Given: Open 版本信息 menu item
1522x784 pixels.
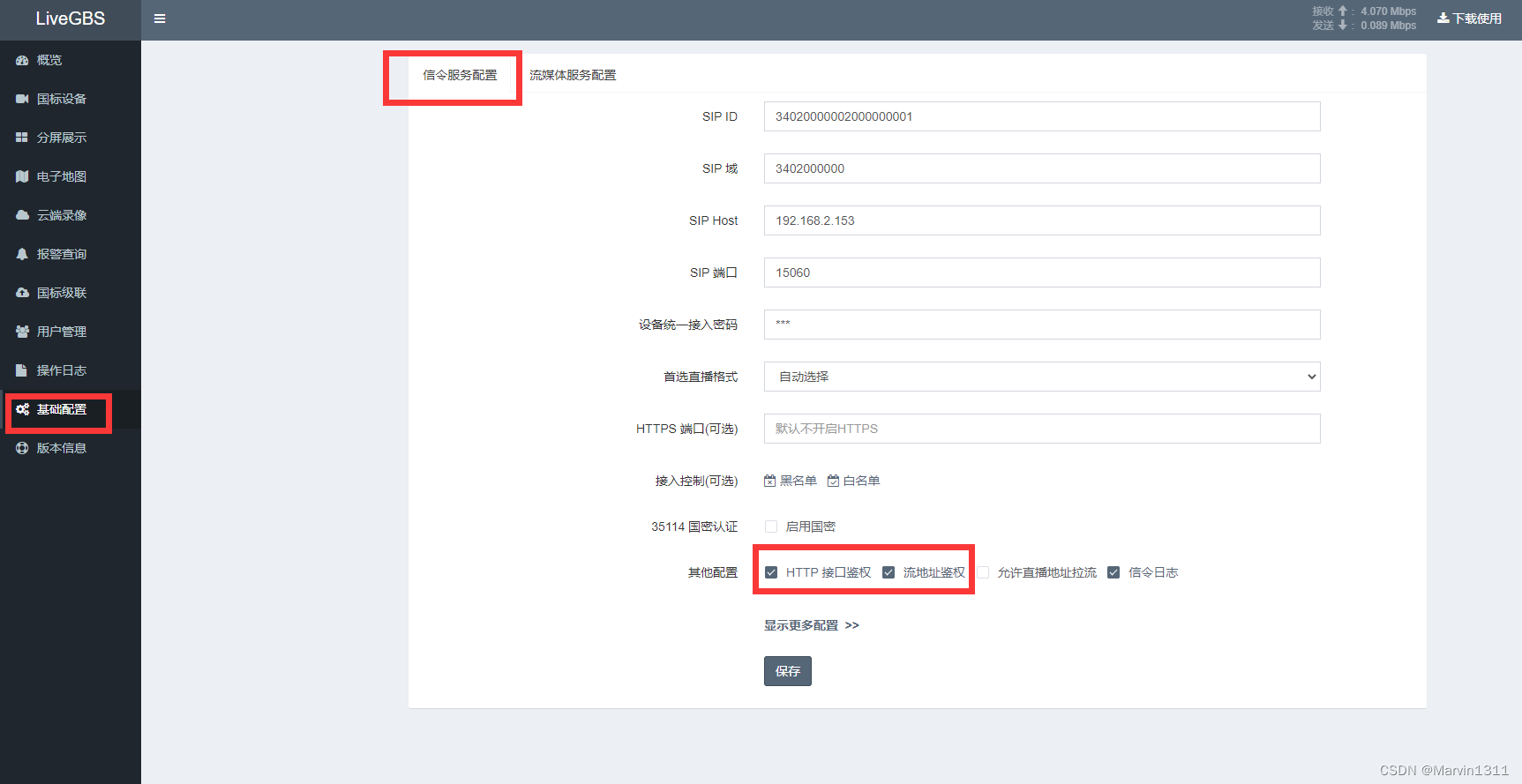Looking at the screenshot, I should [71, 448].
